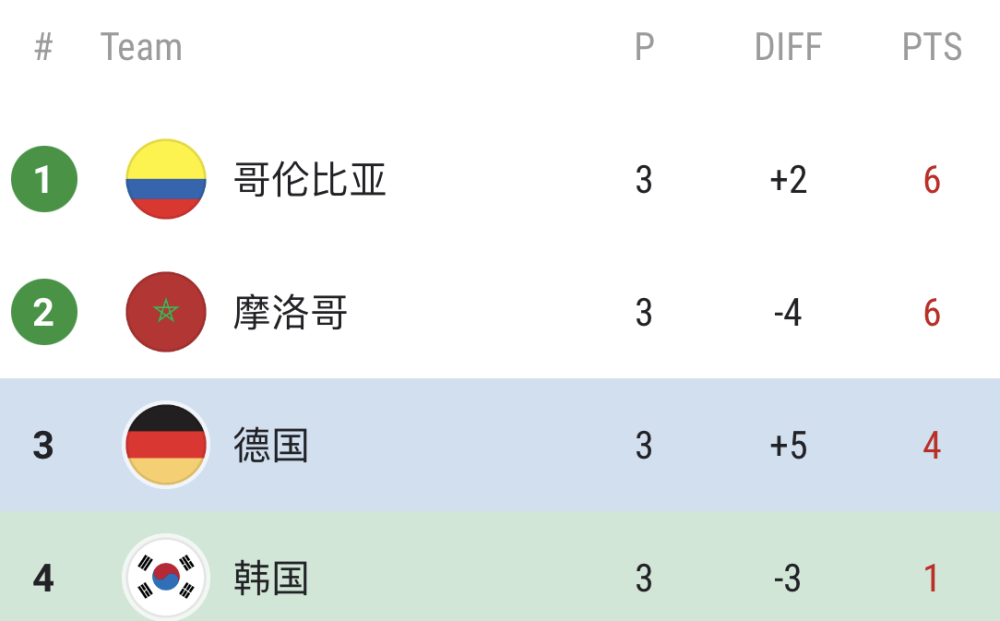Click Germany's +5 goal difference
Screen dimensions: 1000x621
[x=788, y=445]
